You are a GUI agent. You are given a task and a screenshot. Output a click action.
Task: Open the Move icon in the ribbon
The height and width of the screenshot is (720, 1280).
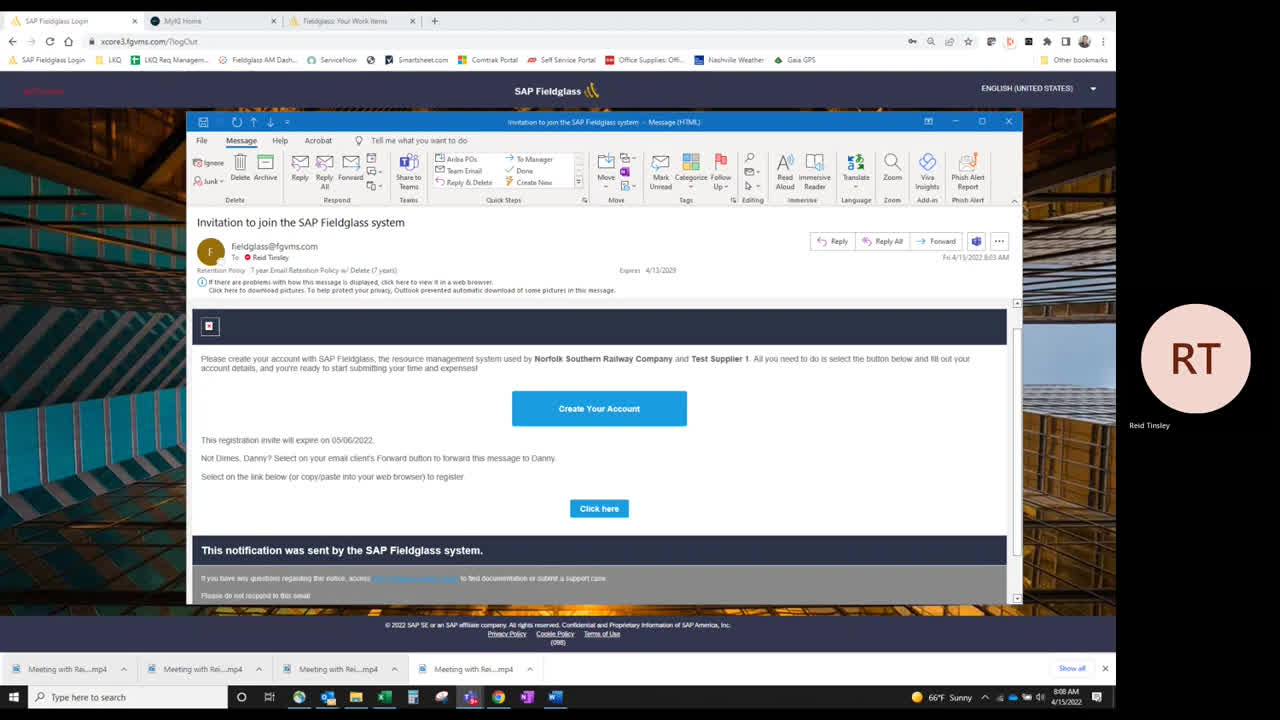point(606,162)
